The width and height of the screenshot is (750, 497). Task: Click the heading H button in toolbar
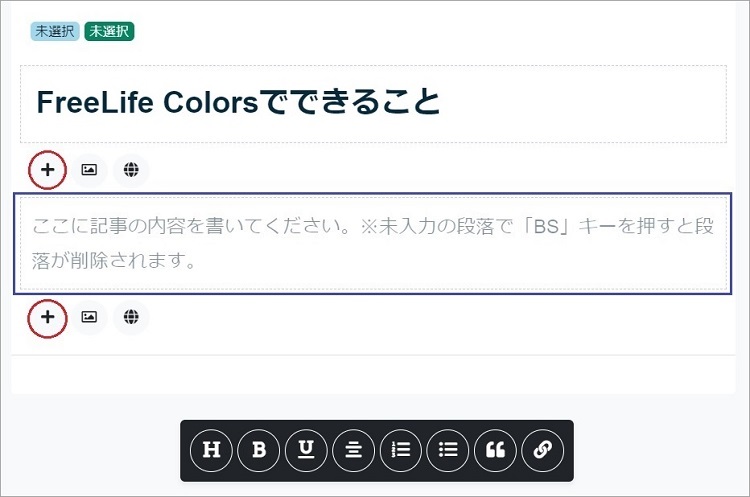pyautogui.click(x=211, y=450)
